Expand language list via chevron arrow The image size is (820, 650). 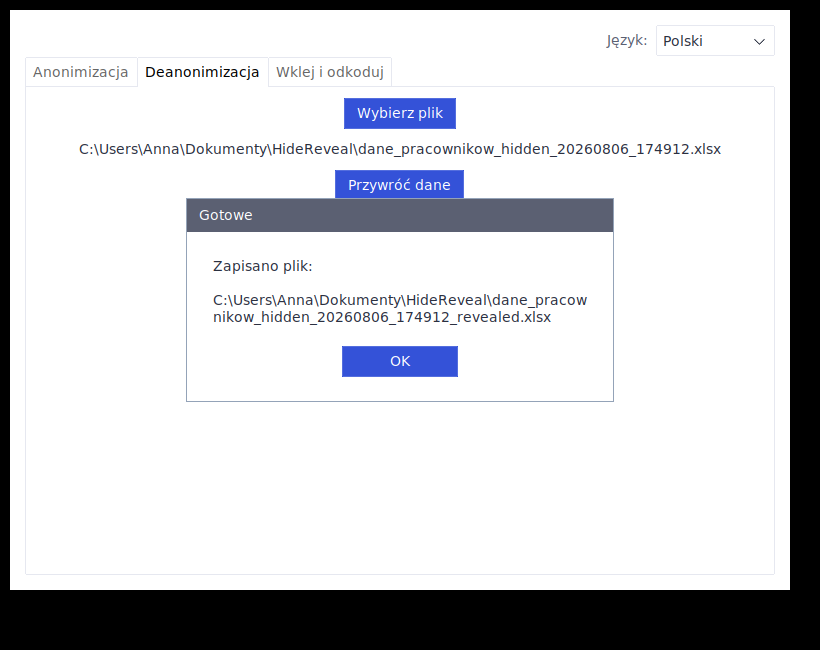[759, 41]
